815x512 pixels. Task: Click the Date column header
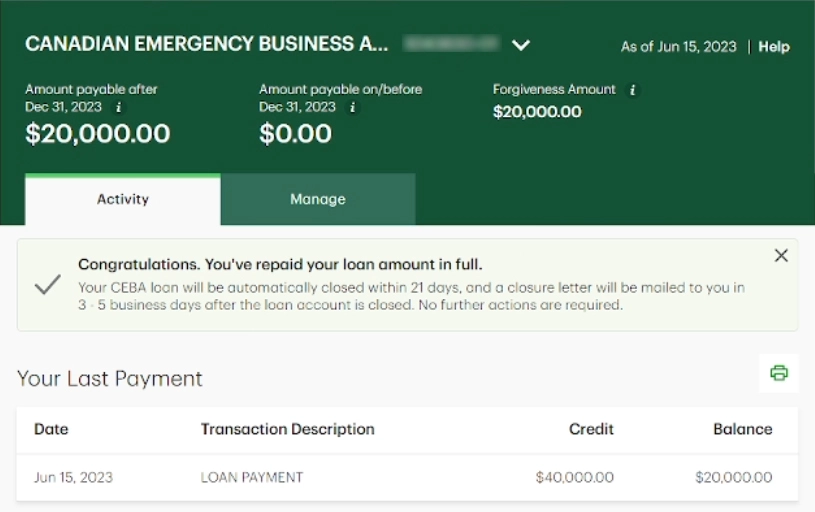[51, 429]
